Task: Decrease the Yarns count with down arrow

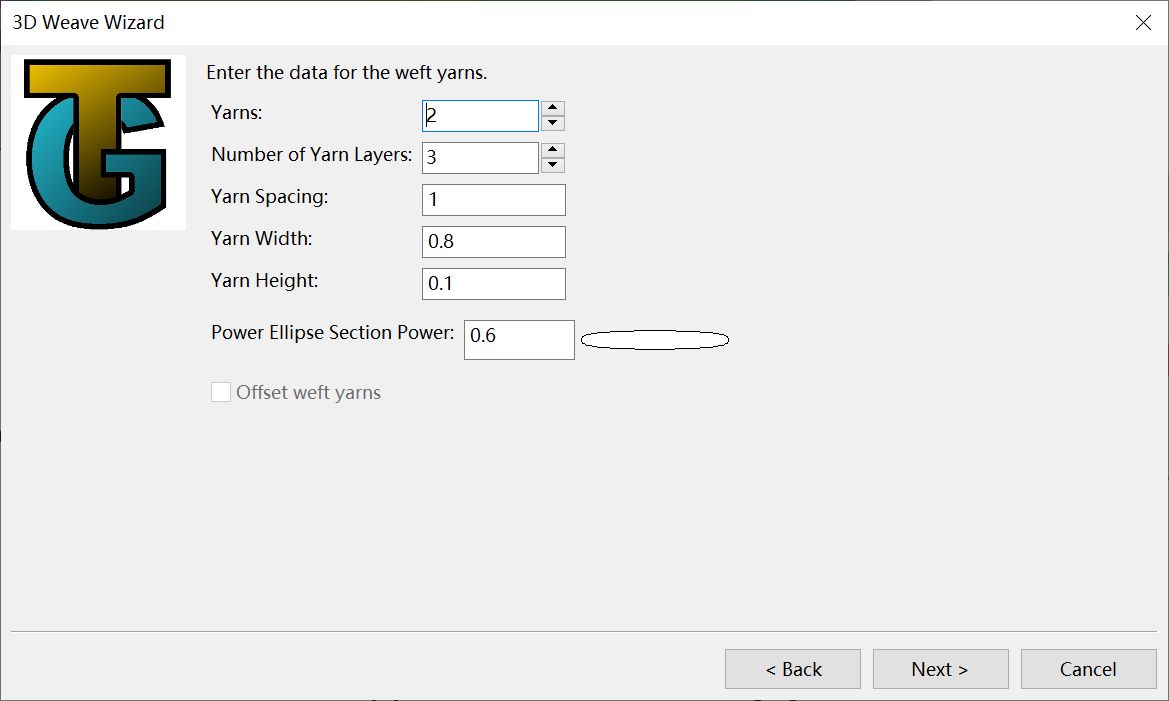Action: (x=553, y=124)
